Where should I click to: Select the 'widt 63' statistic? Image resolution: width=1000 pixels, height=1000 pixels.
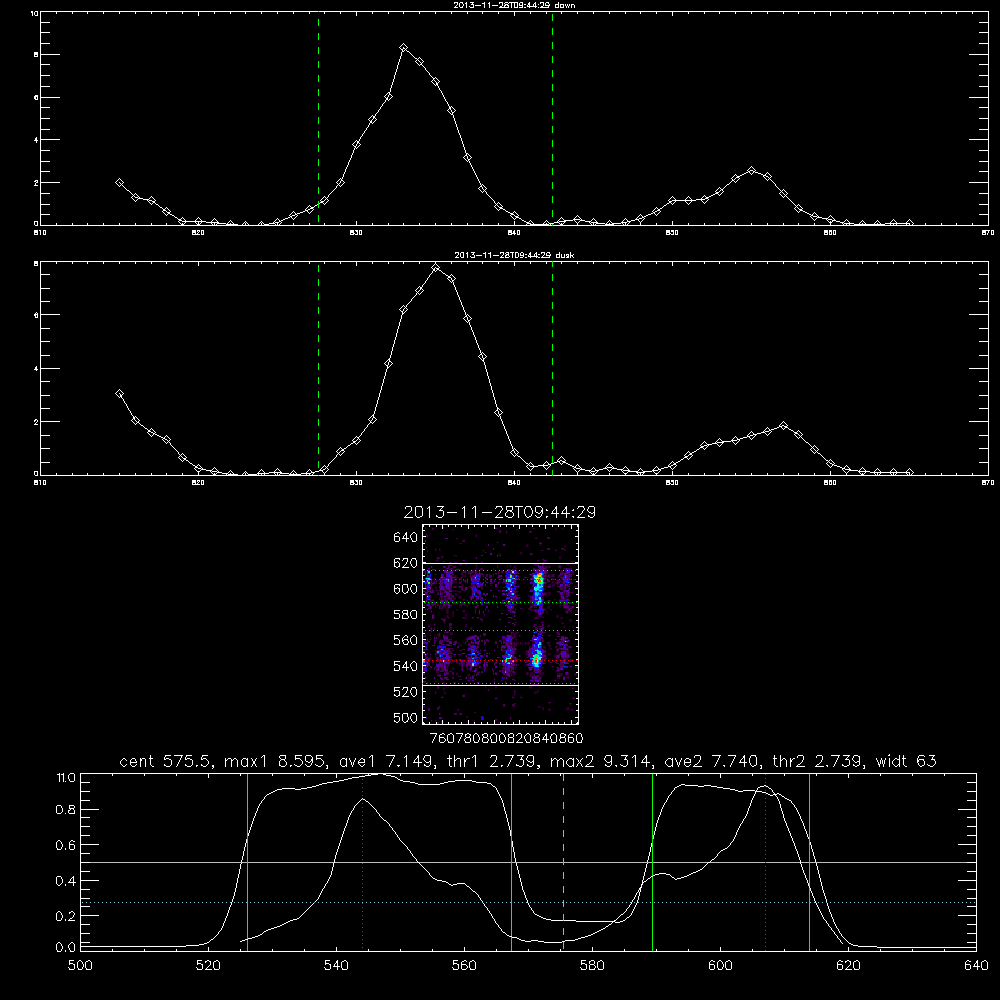[x=906, y=761]
